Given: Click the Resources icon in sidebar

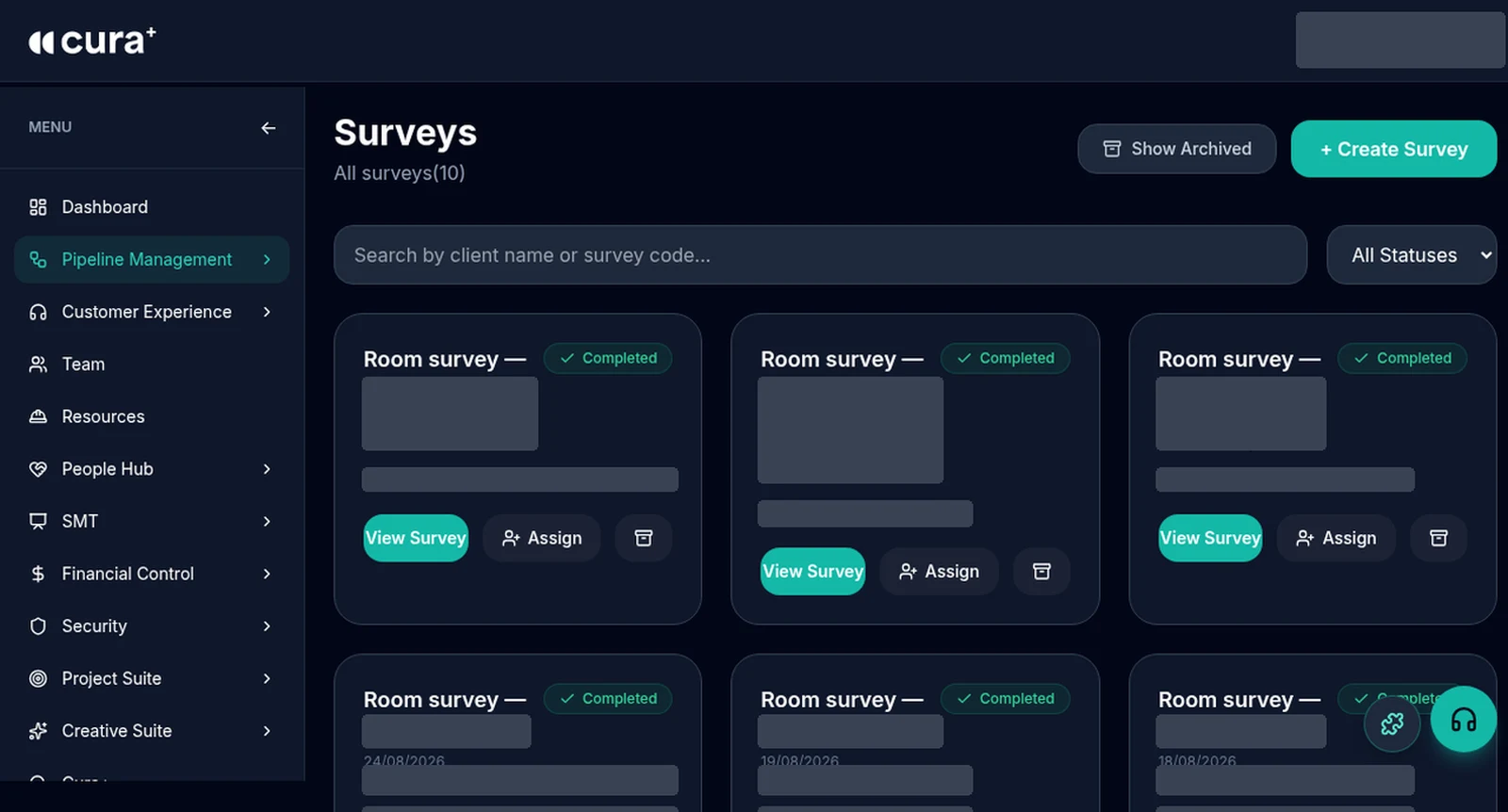Looking at the screenshot, I should 38,416.
